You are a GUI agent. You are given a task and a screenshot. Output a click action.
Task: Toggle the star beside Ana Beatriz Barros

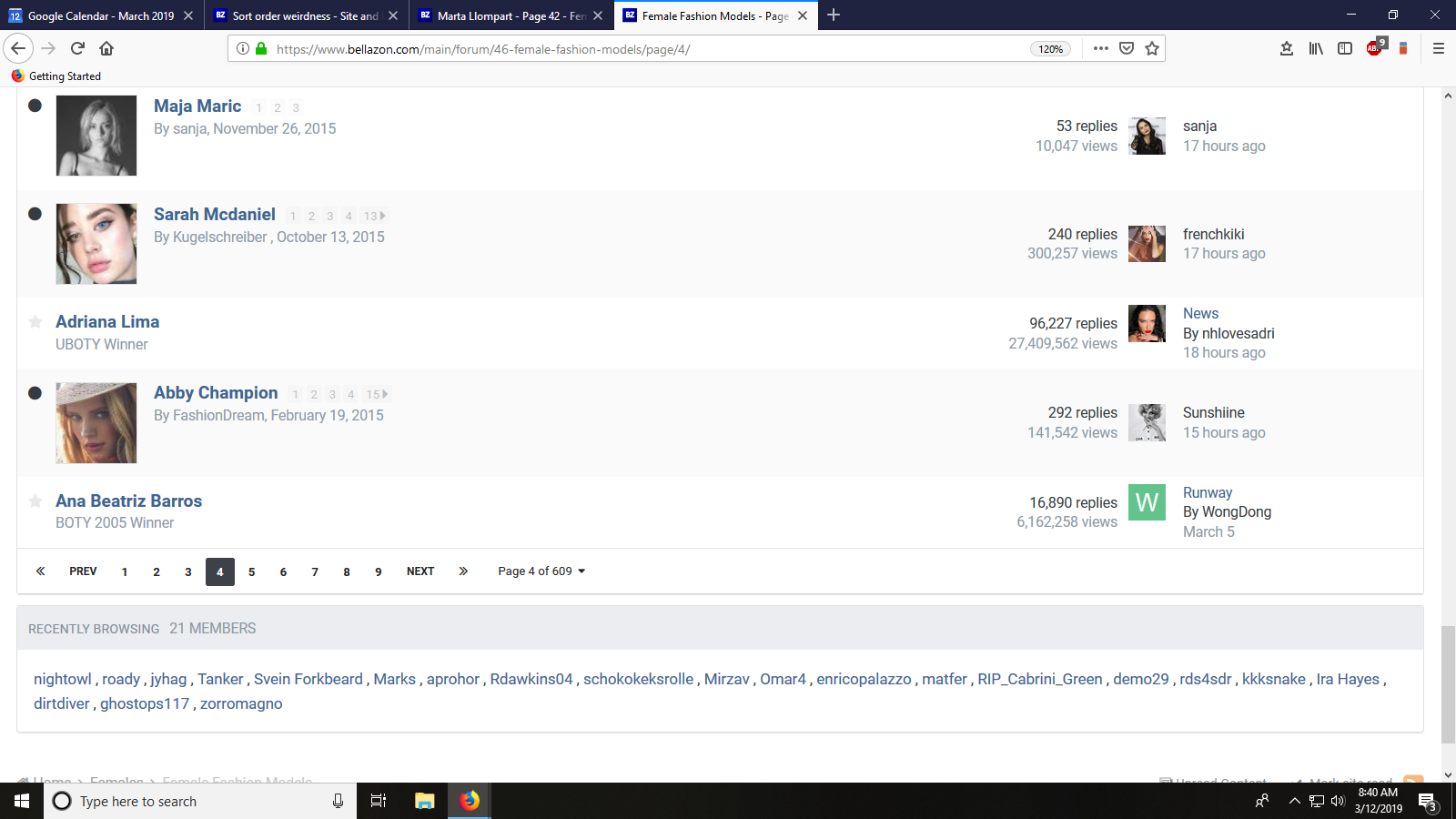(35, 500)
